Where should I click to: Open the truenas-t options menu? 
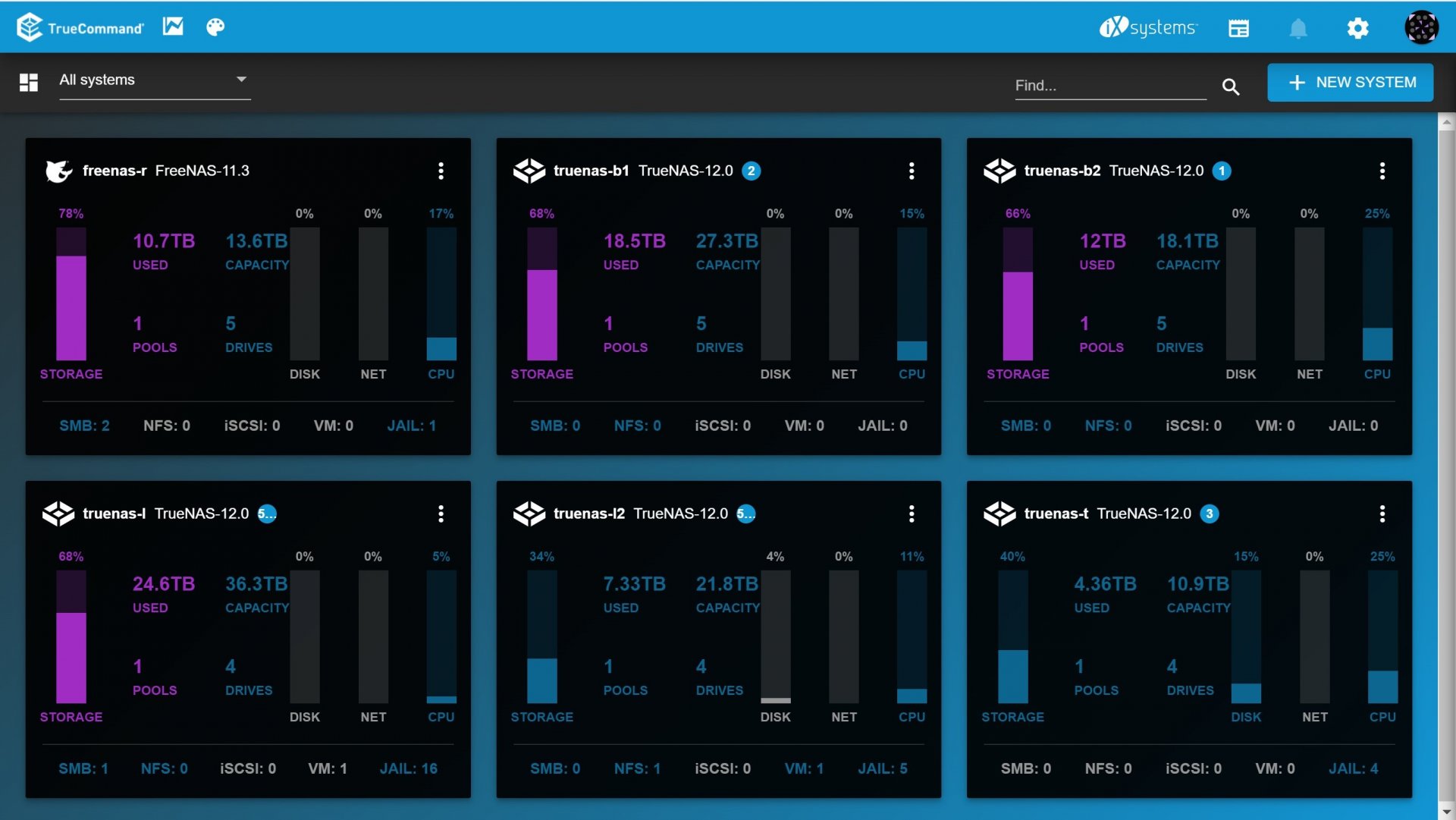(1382, 514)
